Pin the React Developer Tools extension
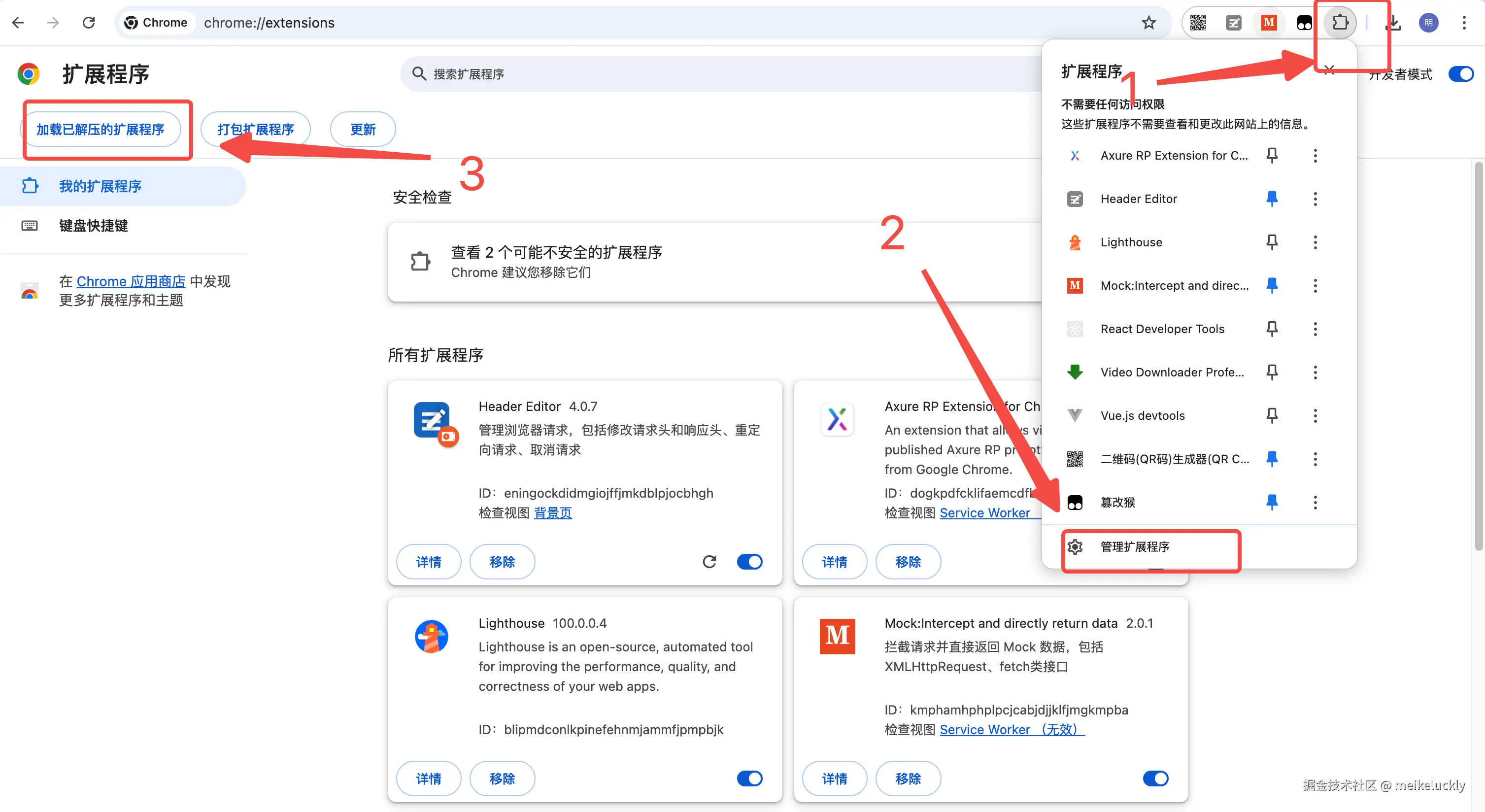Viewport: 1485px width, 812px height. click(x=1272, y=329)
